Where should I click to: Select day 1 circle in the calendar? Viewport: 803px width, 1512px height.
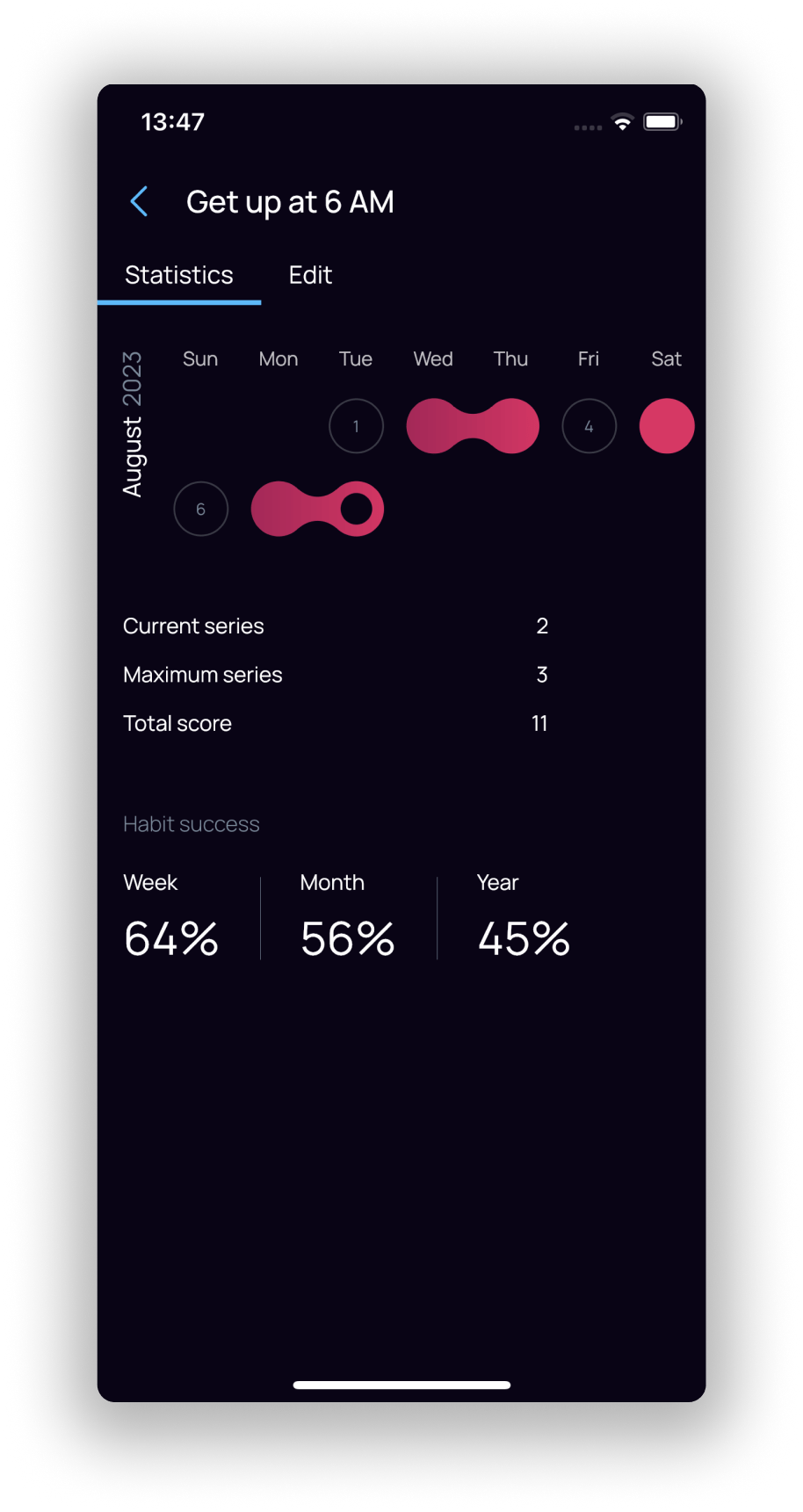pos(356,425)
